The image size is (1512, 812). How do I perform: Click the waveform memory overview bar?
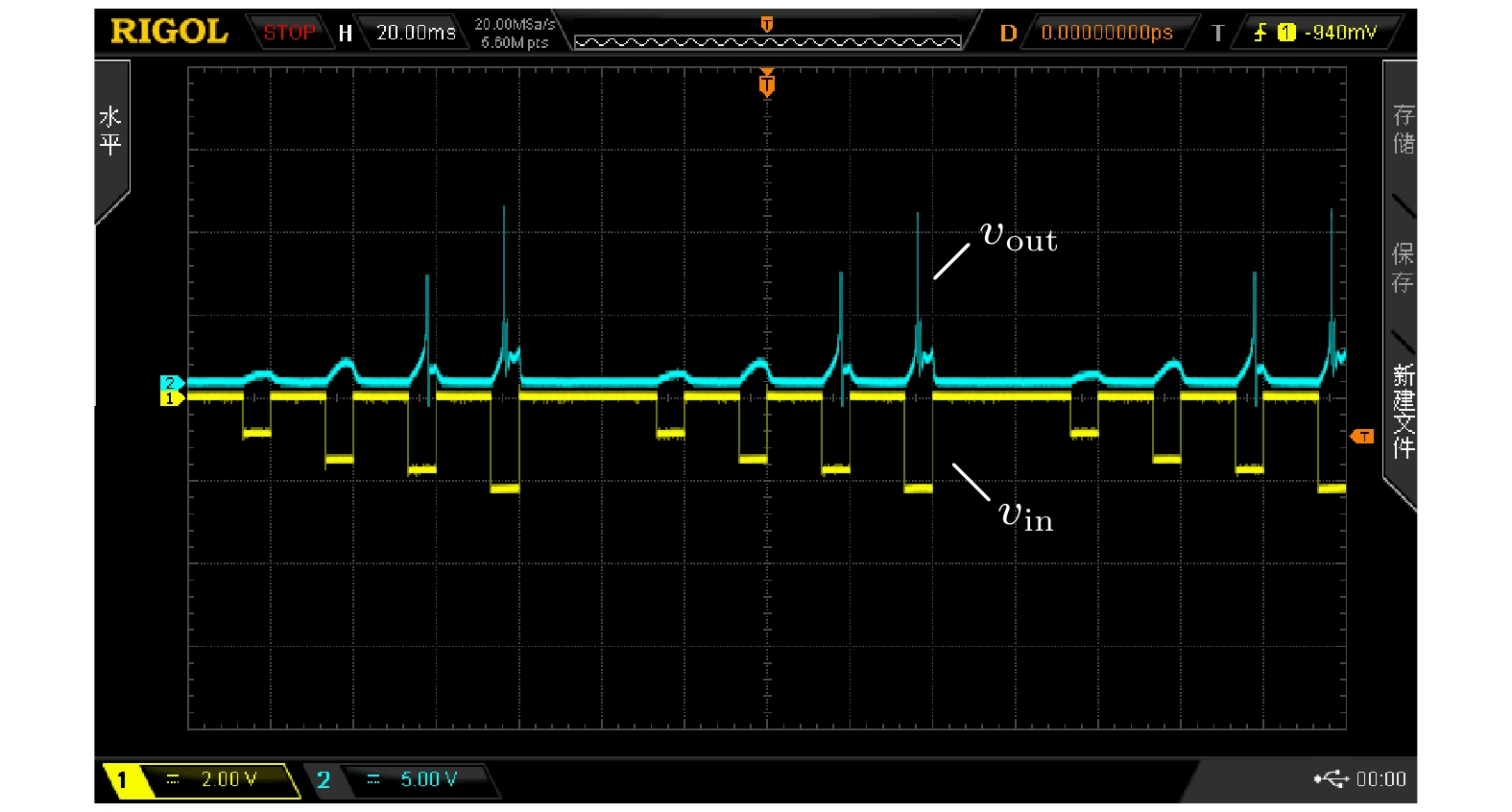(766, 41)
